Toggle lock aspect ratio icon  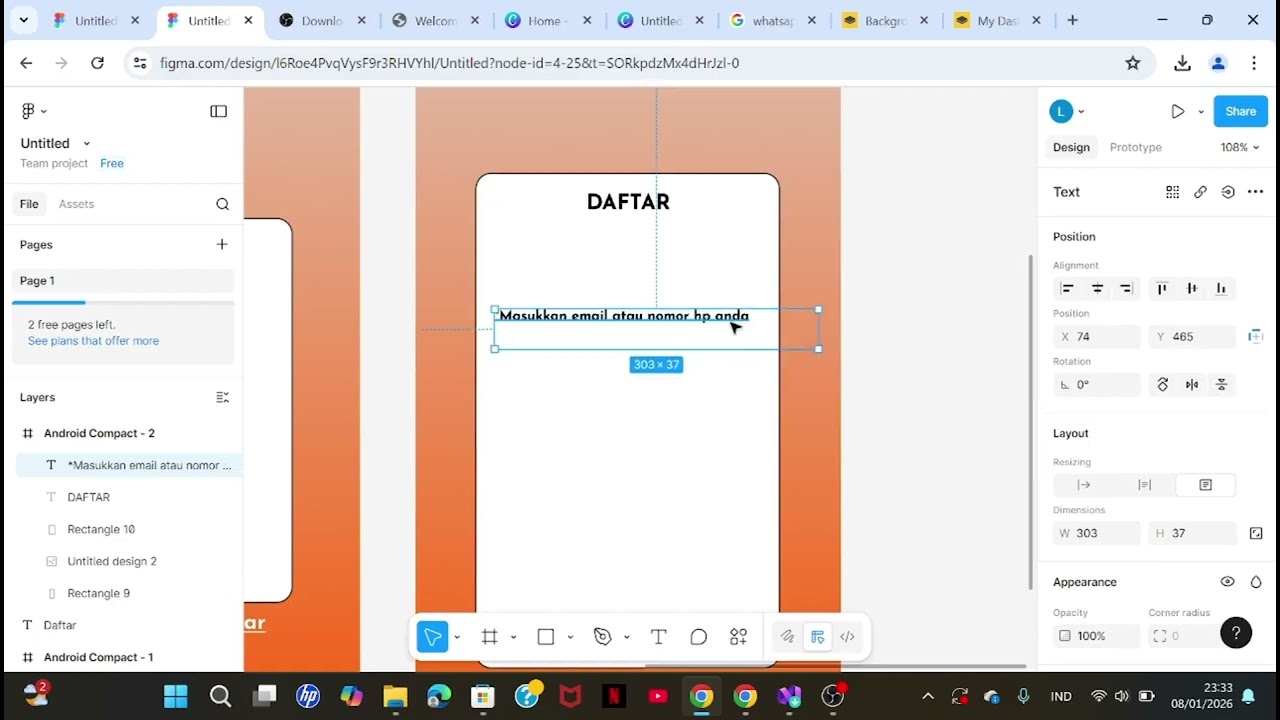click(1256, 533)
